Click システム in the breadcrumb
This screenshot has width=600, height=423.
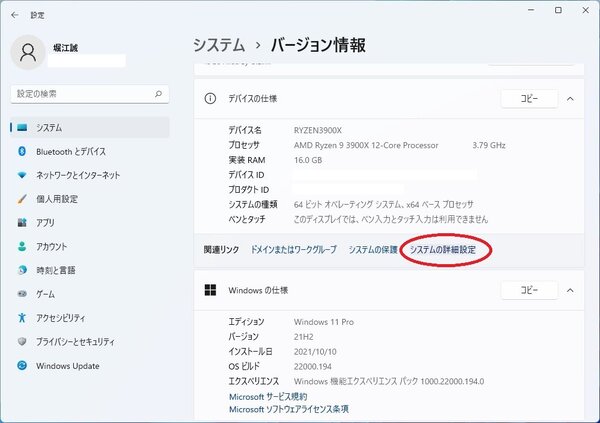(219, 45)
